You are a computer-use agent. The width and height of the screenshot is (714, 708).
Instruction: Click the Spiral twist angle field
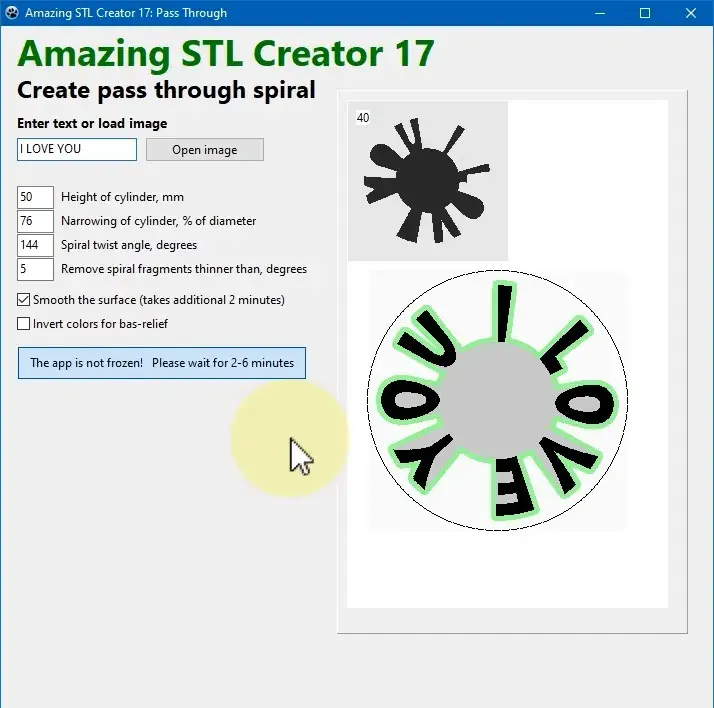(x=35, y=245)
